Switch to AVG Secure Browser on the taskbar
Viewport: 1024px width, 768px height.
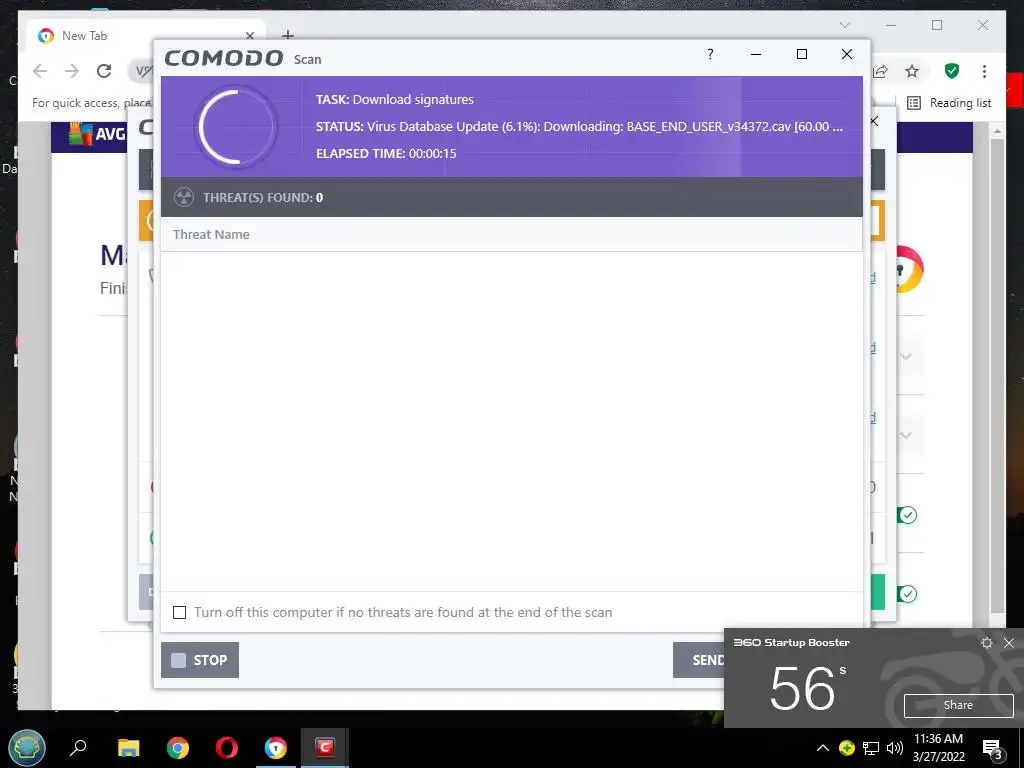coord(276,748)
